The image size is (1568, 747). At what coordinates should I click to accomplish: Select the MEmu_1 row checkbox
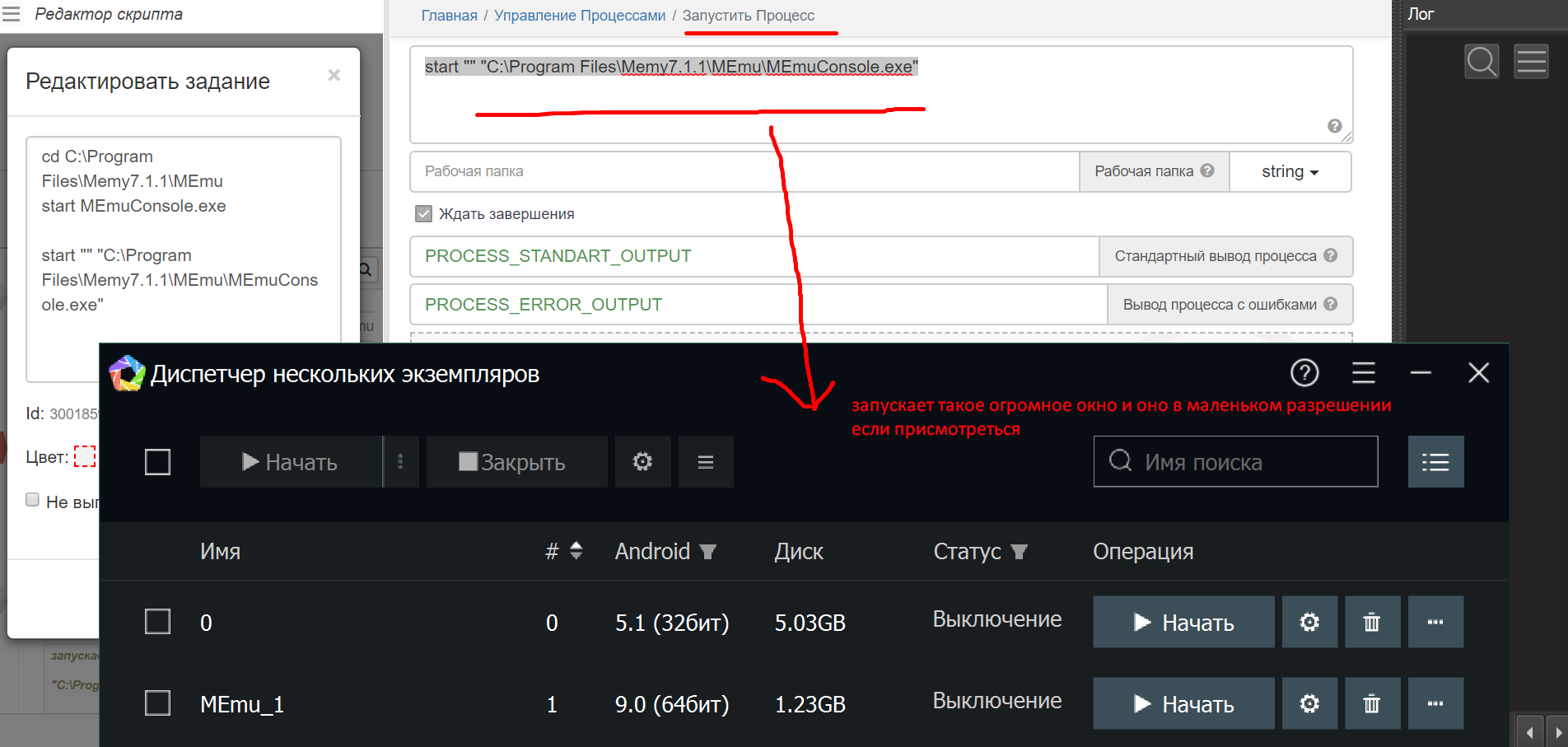157,703
